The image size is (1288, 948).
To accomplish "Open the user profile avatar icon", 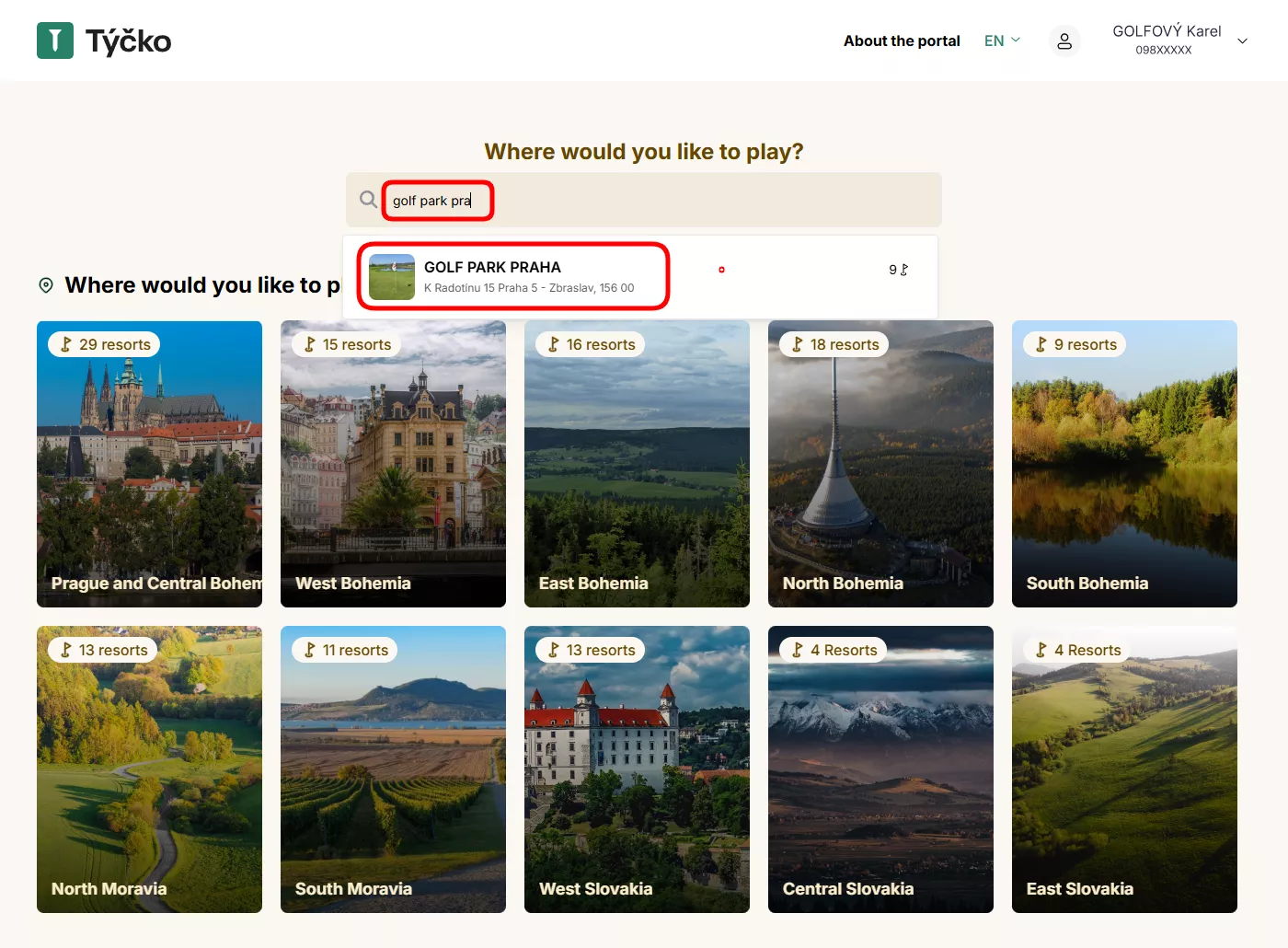I will tap(1064, 40).
